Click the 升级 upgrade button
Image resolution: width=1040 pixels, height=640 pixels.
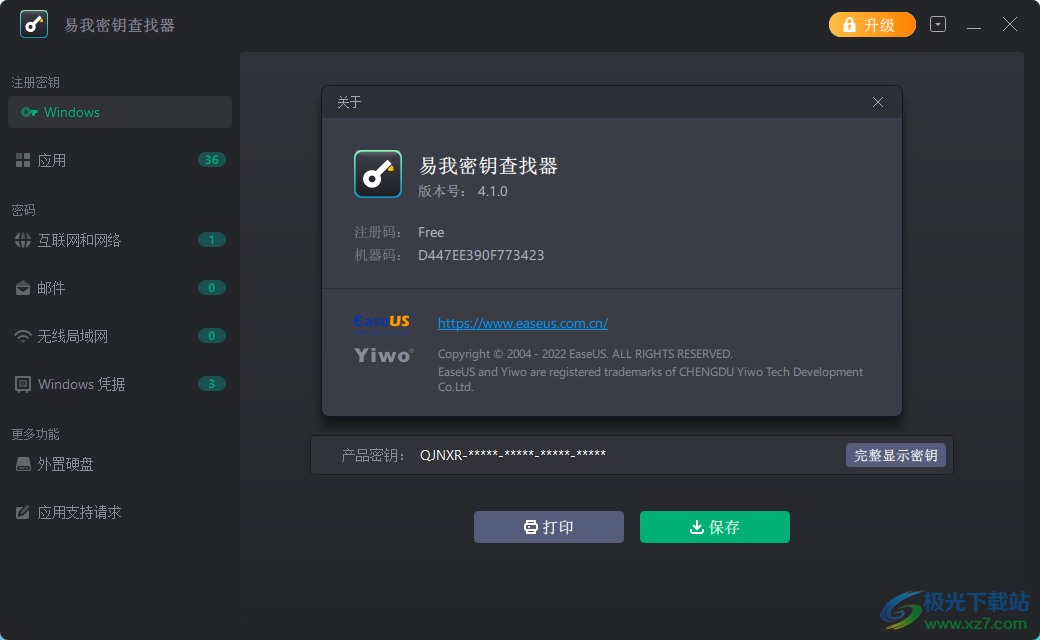(x=871, y=23)
